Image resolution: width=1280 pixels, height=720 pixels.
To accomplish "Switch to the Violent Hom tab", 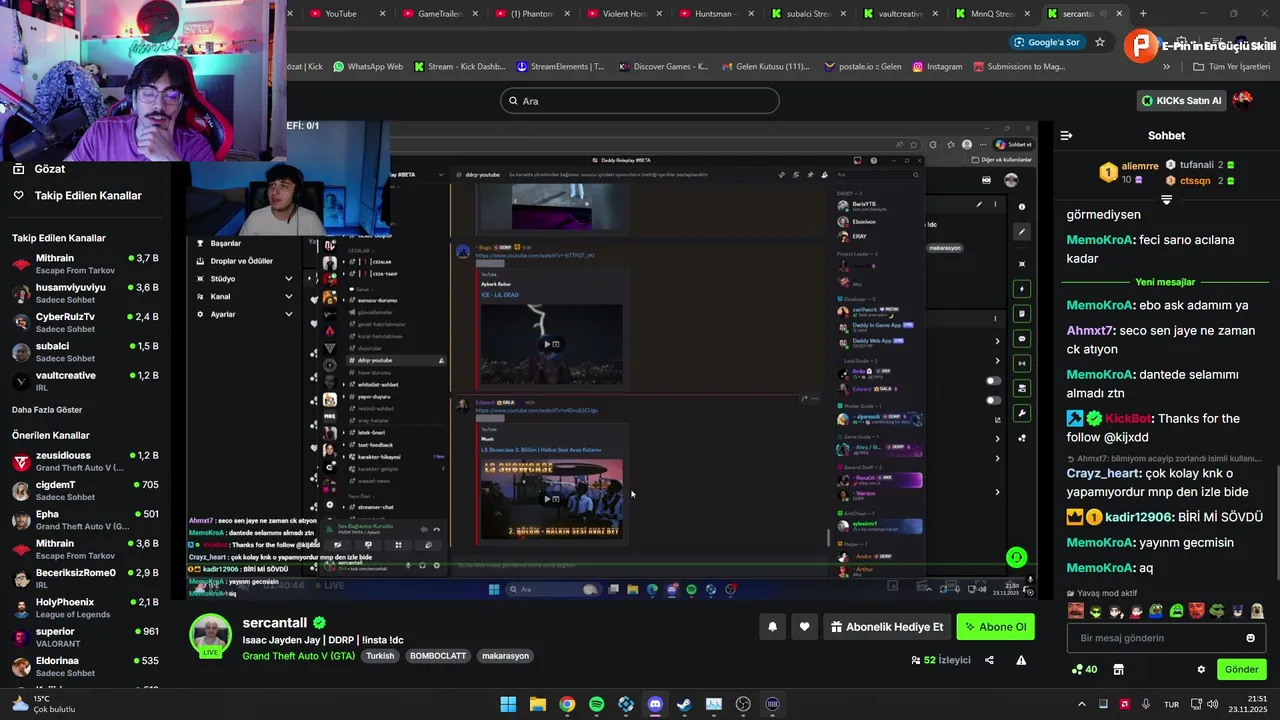I will [x=624, y=14].
